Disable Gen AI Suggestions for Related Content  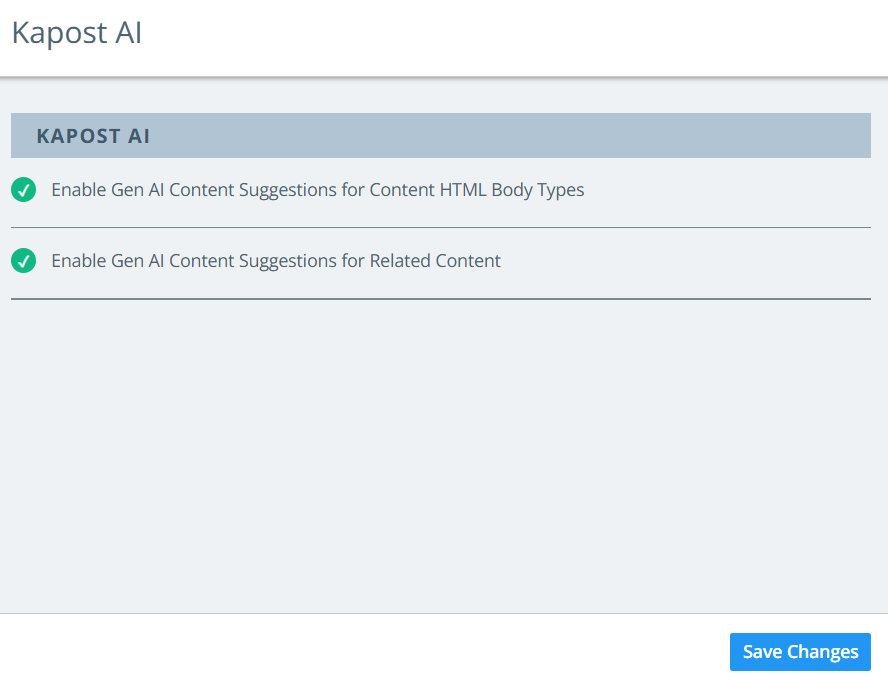[x=24, y=261]
